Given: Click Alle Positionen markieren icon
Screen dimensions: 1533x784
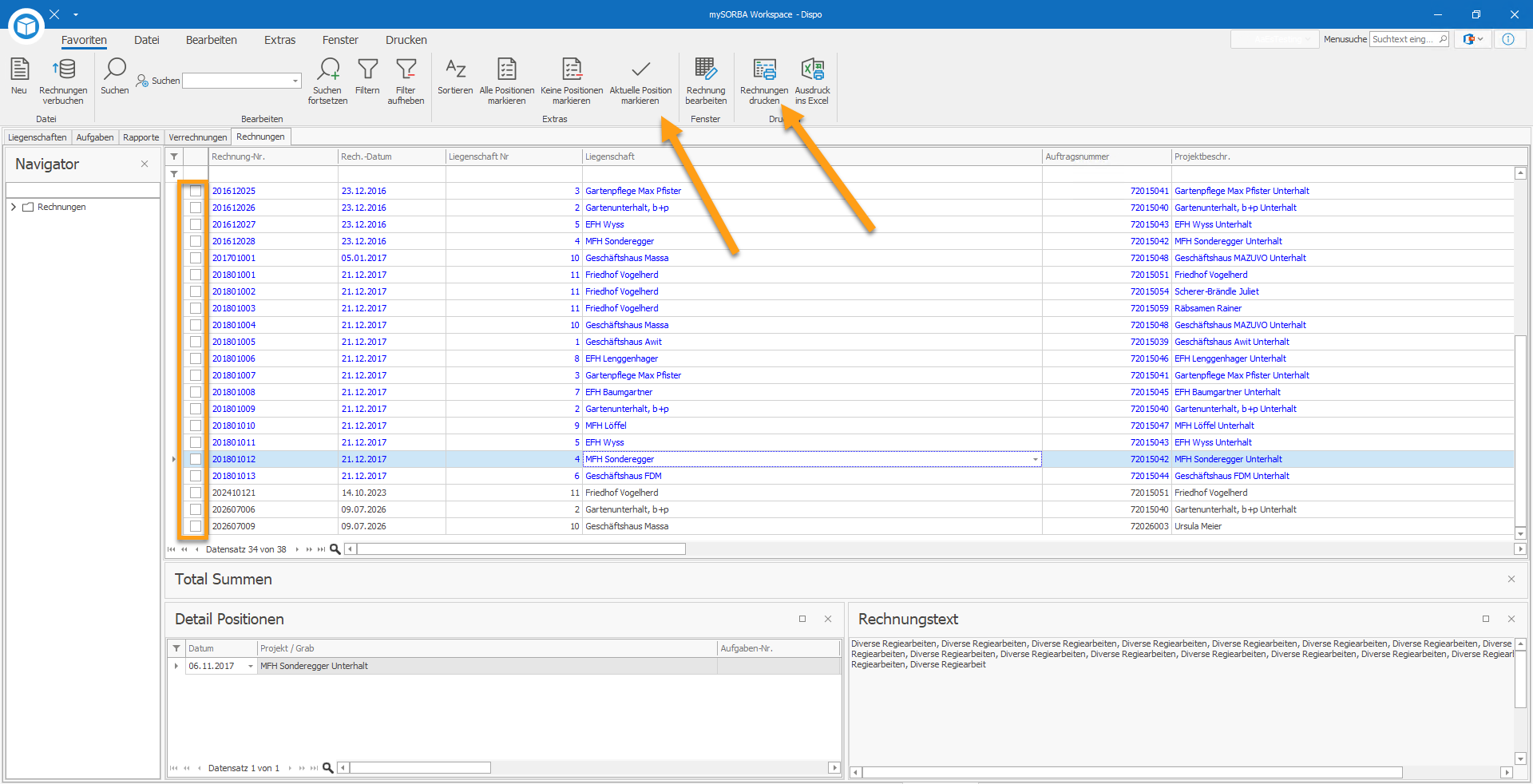Looking at the screenshot, I should pyautogui.click(x=507, y=69).
